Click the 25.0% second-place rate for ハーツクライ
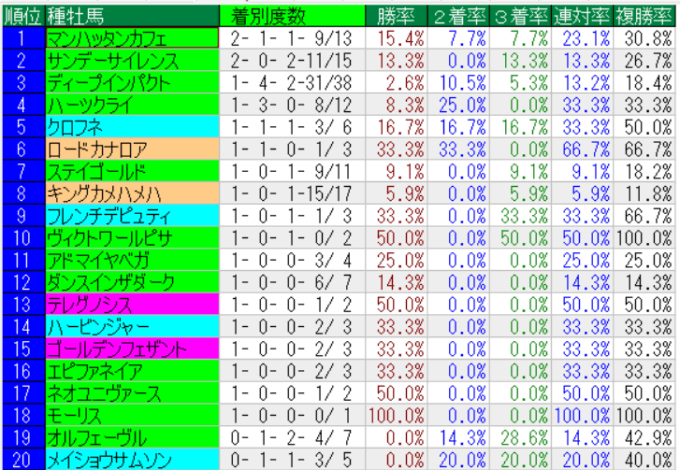 (458, 105)
